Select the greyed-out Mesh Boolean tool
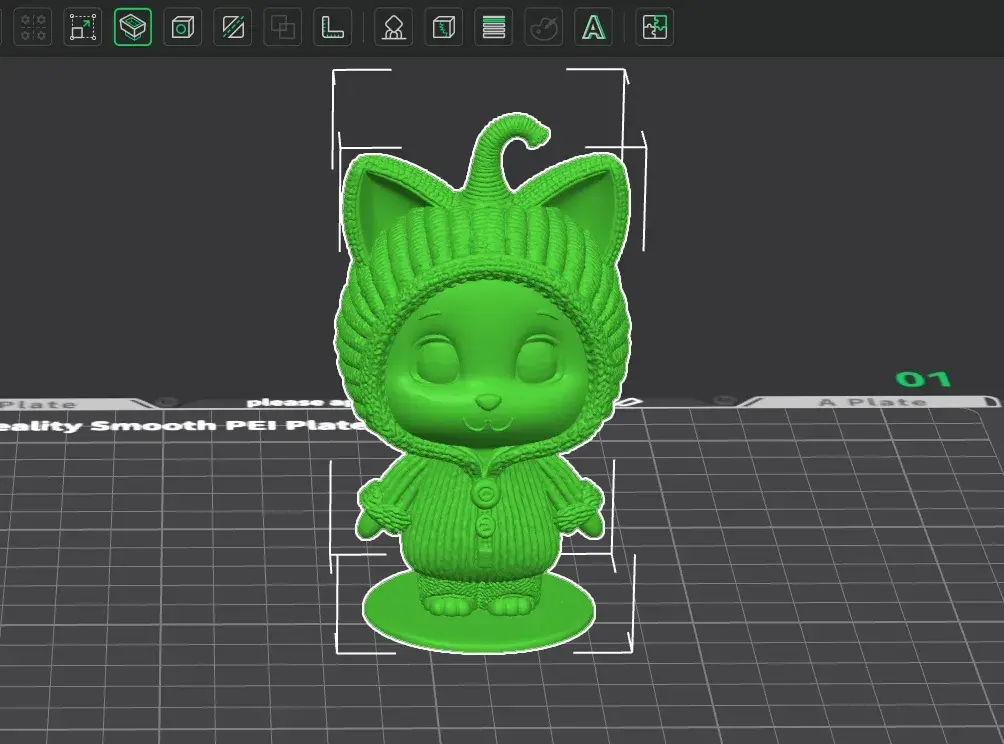Image resolution: width=1004 pixels, height=744 pixels. 282,28
